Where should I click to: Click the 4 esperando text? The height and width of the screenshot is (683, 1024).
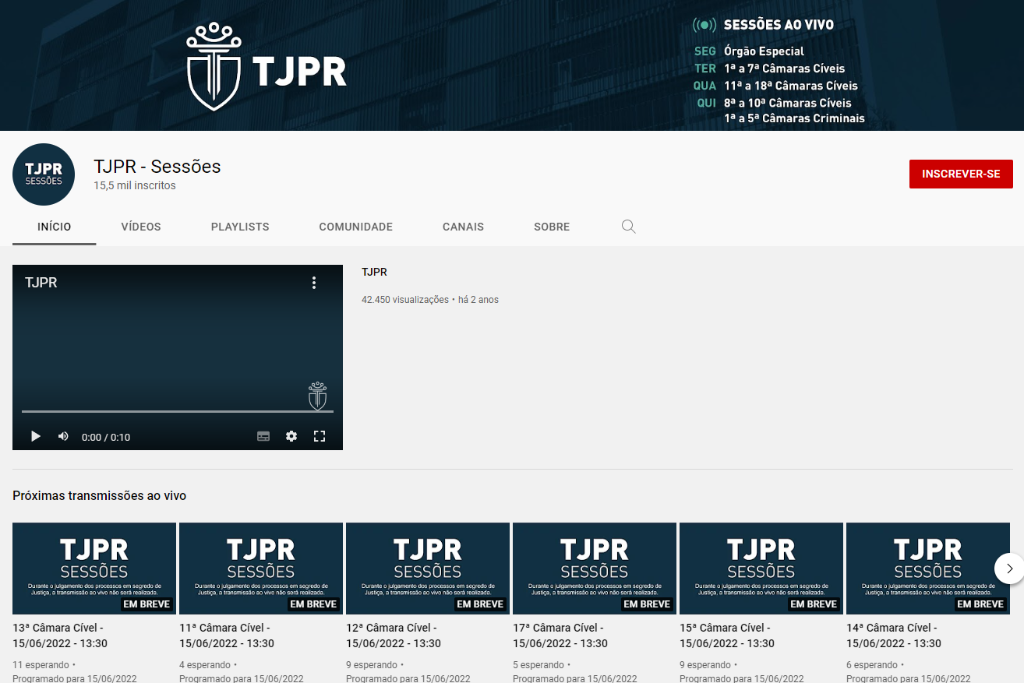click(x=205, y=665)
